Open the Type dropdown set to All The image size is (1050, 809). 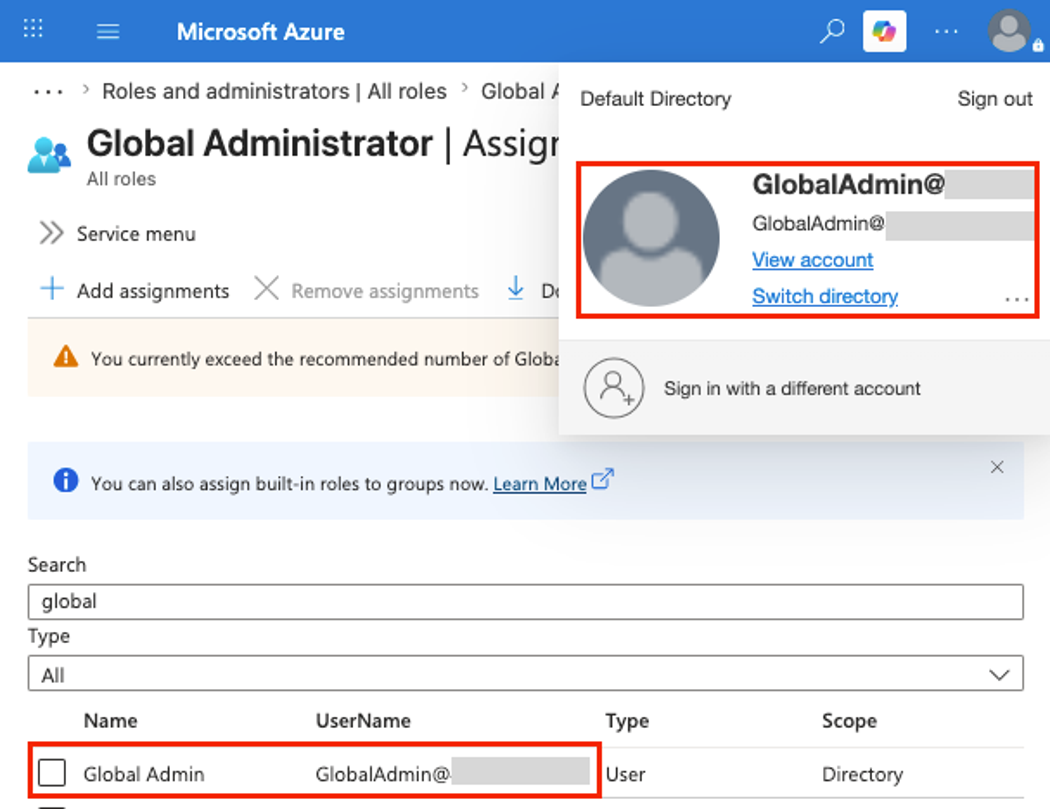526,673
